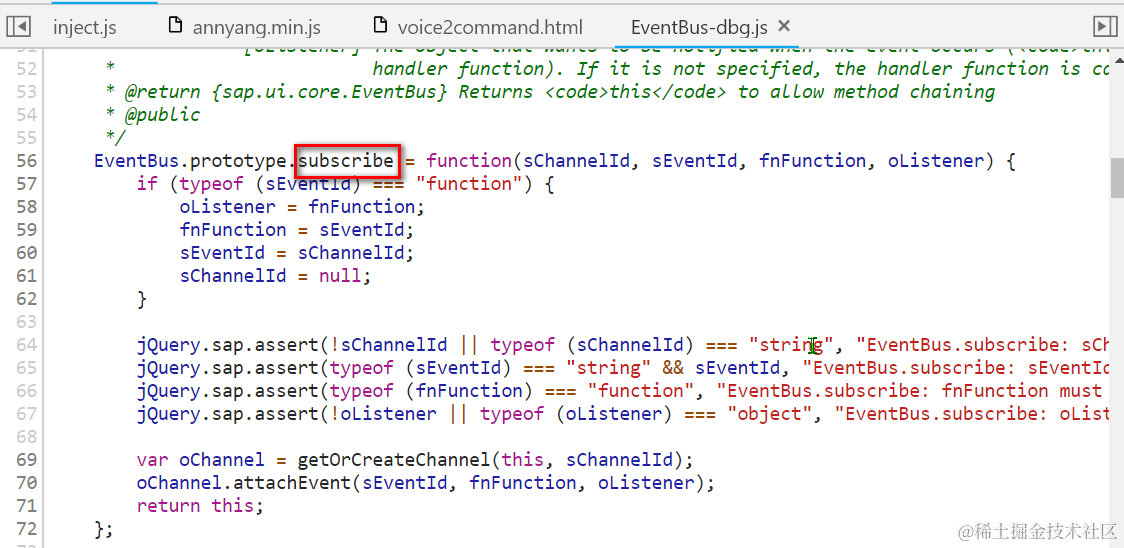Image resolution: width=1124 pixels, height=548 pixels.
Task: Set breakpoint on line number 72
Action: pyautogui.click(x=26, y=529)
